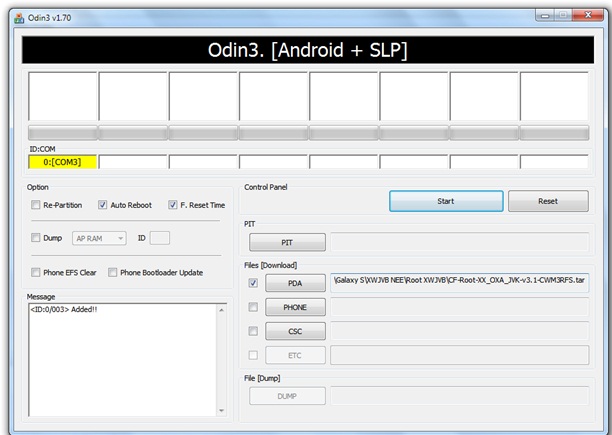Image resolution: width=612 pixels, height=435 pixels.
Task: Click the PIT file path field
Action: 460,242
